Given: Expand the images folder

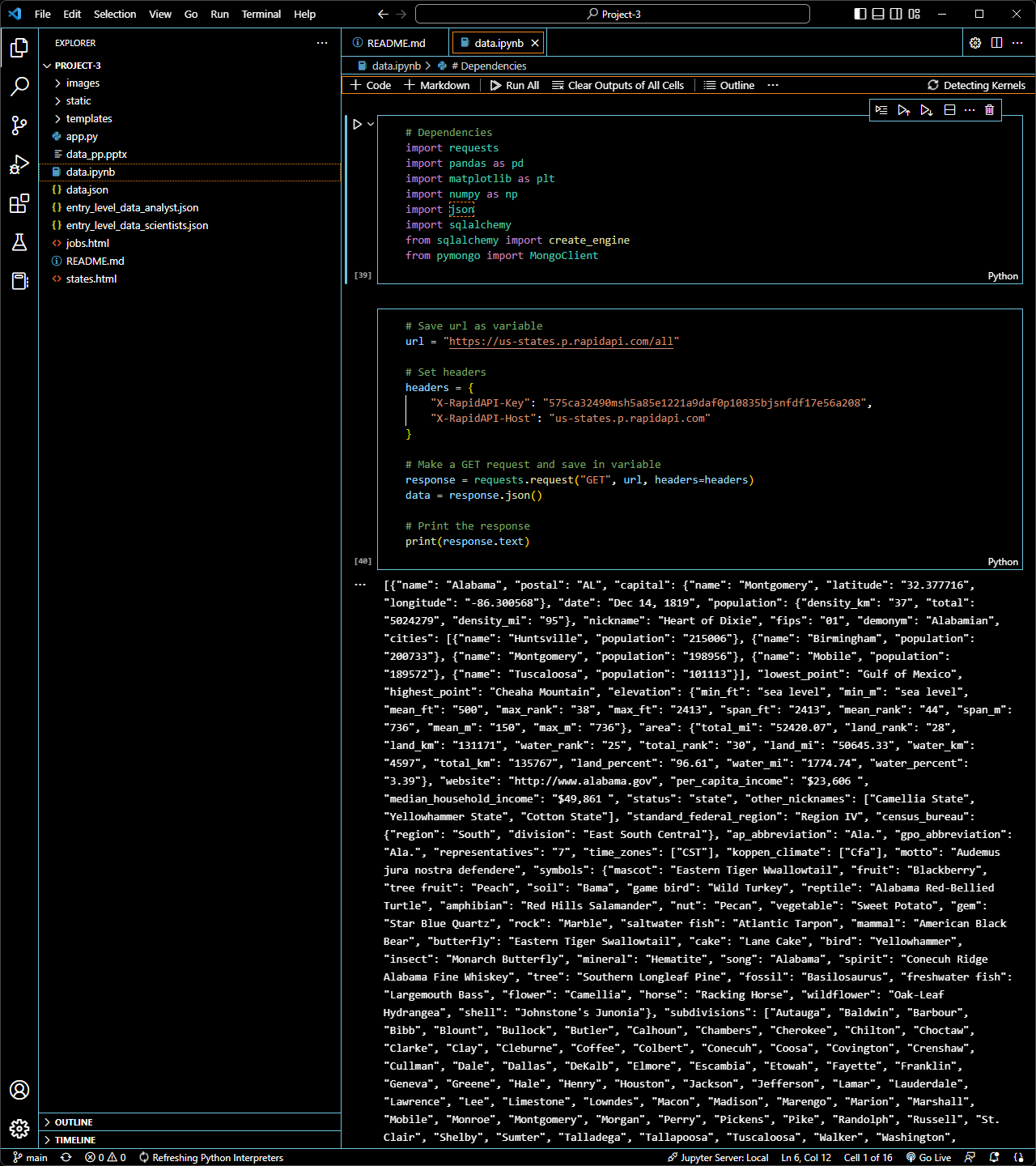Looking at the screenshot, I should tap(82, 83).
